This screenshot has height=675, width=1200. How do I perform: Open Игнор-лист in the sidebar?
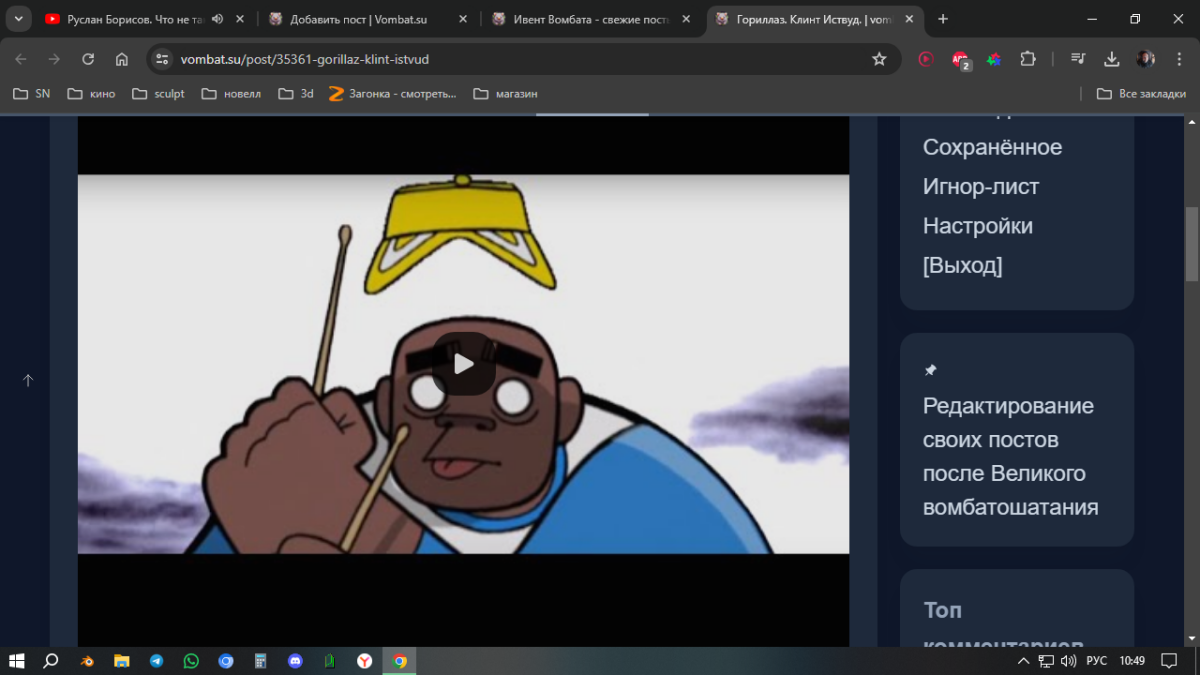pos(981,186)
